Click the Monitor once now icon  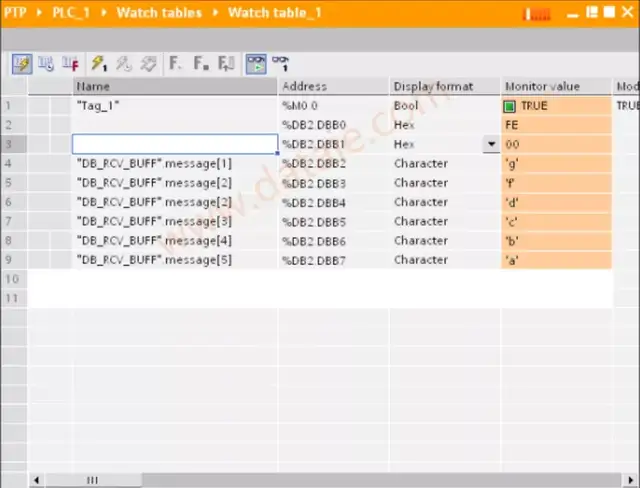click(281, 64)
